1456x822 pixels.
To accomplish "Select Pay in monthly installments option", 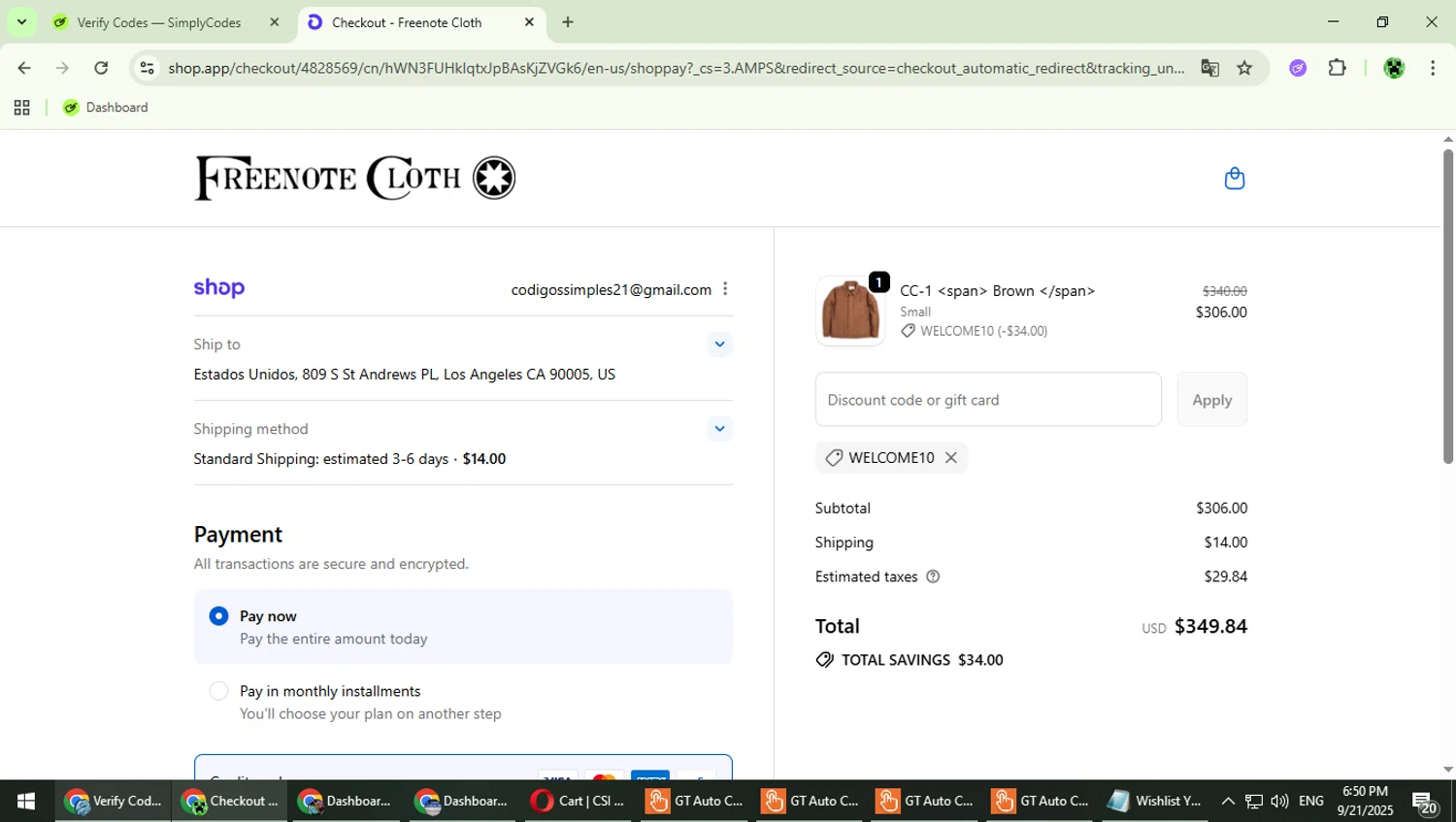I will tap(219, 691).
